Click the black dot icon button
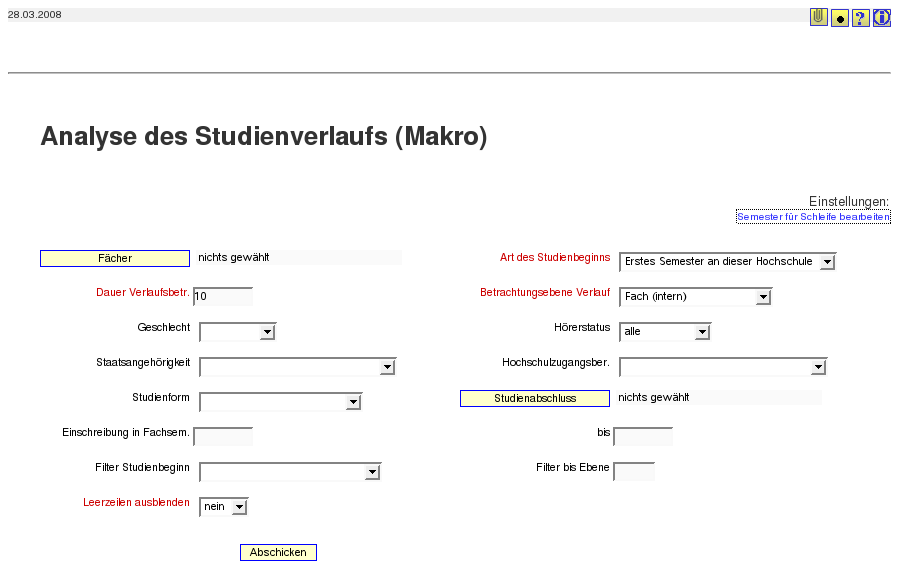 [840, 18]
